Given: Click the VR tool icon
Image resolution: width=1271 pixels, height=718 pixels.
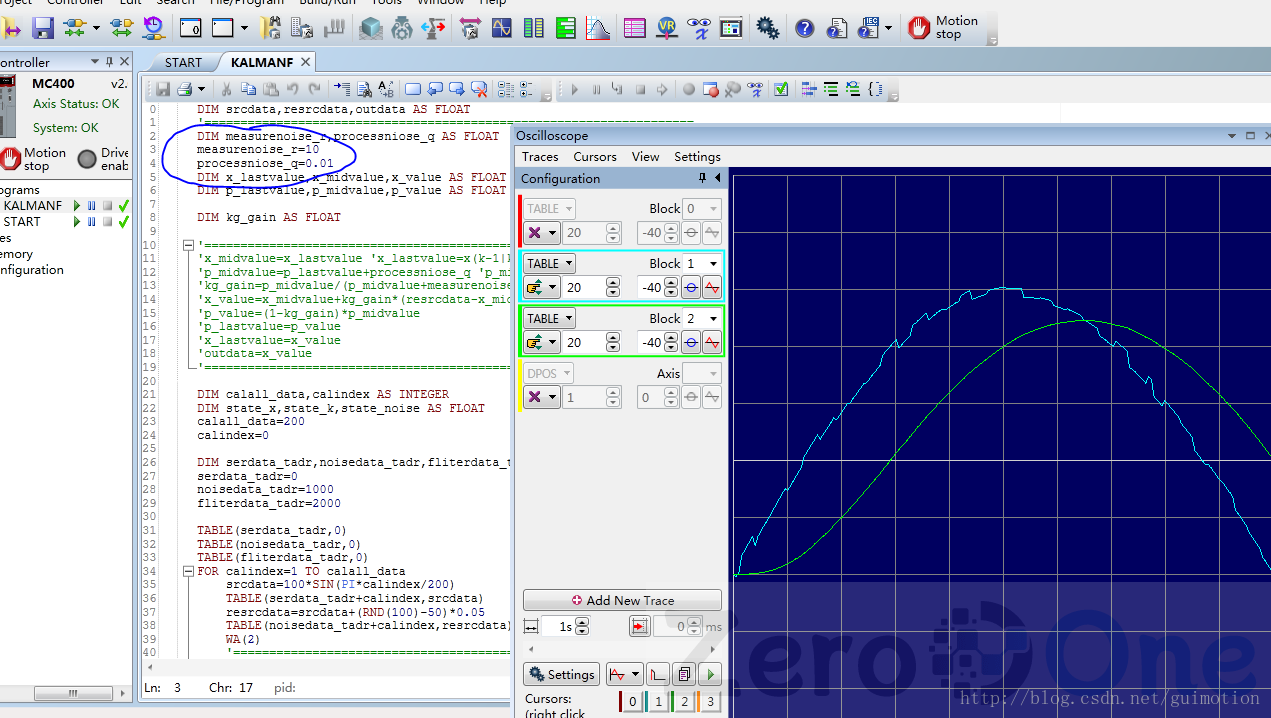Looking at the screenshot, I should click(667, 28).
